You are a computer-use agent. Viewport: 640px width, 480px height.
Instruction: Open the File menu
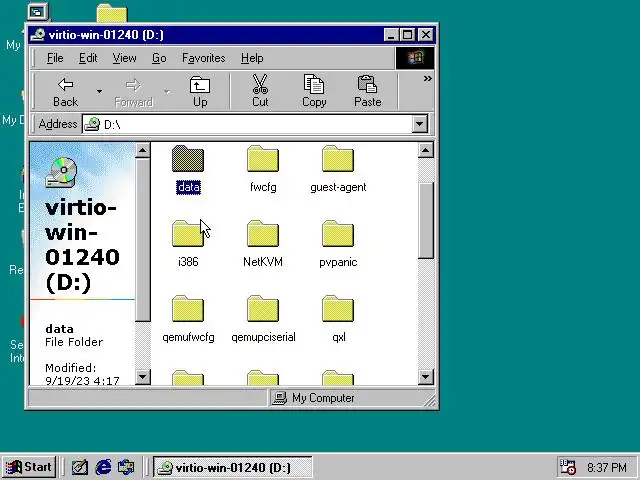pos(55,58)
